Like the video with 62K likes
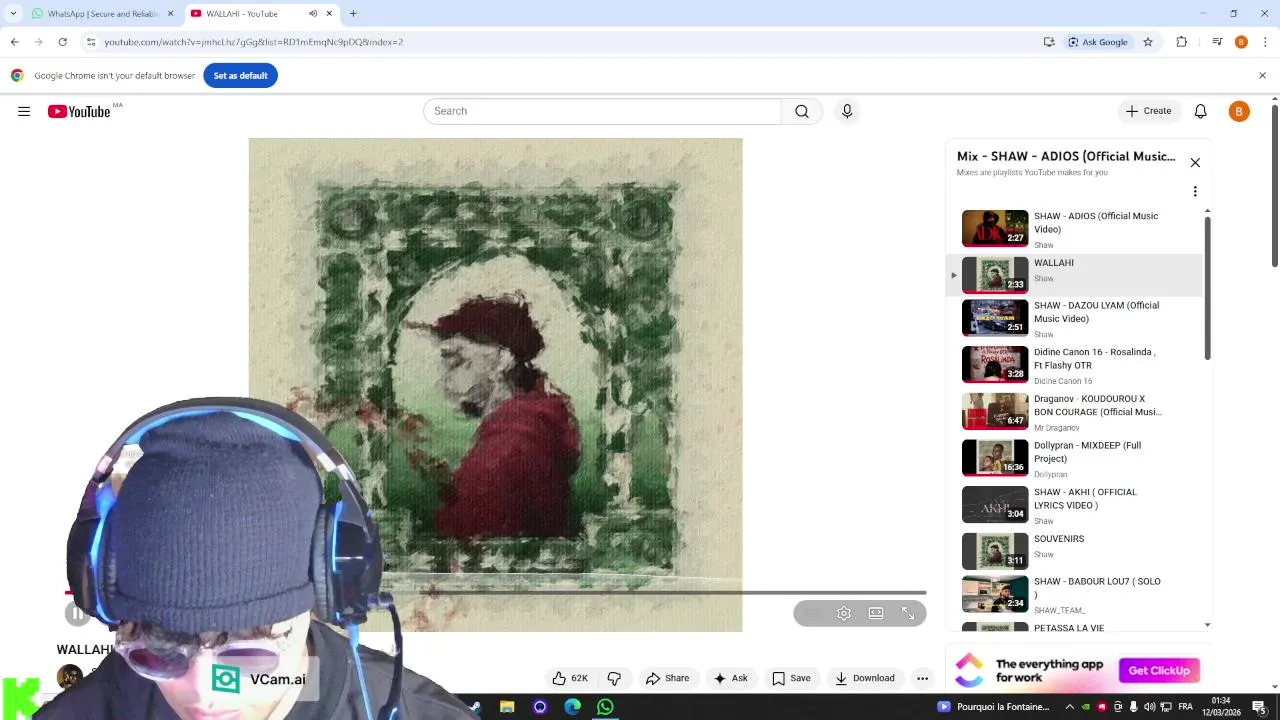 (x=569, y=678)
